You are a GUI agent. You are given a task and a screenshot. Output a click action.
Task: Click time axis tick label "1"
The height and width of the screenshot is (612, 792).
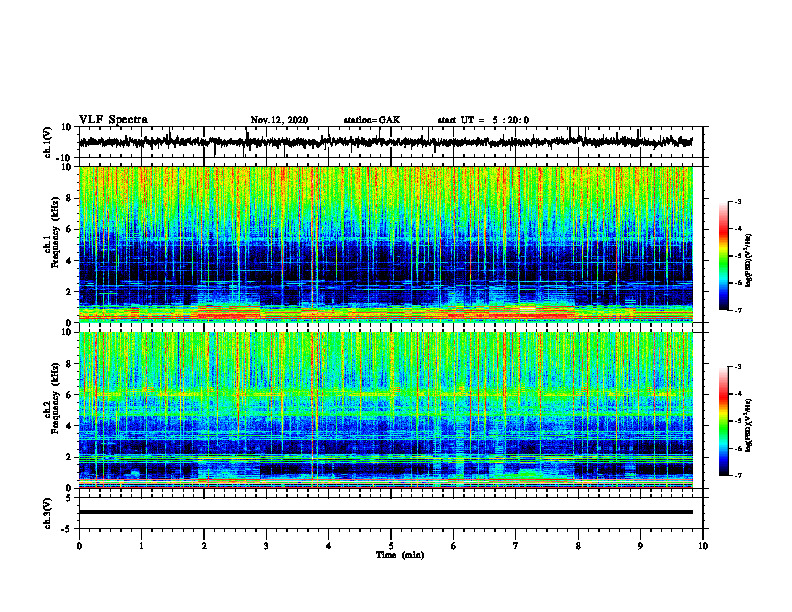[x=141, y=546]
